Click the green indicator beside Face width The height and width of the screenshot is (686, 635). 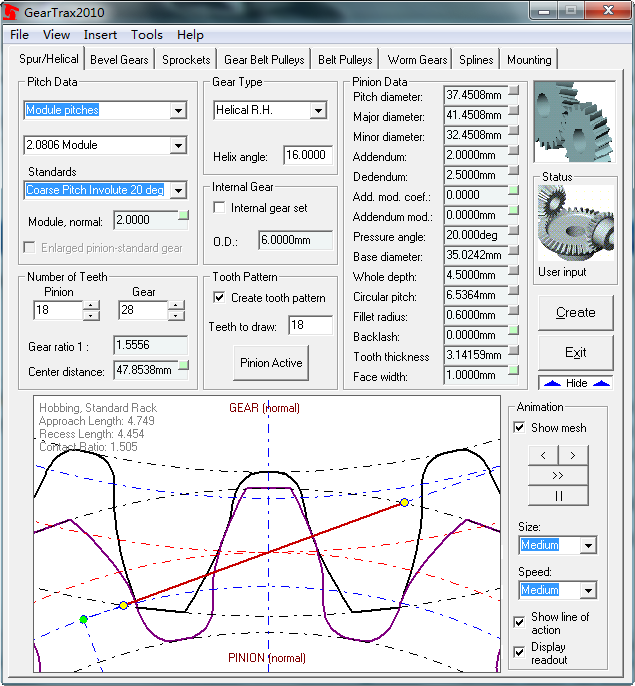point(514,371)
